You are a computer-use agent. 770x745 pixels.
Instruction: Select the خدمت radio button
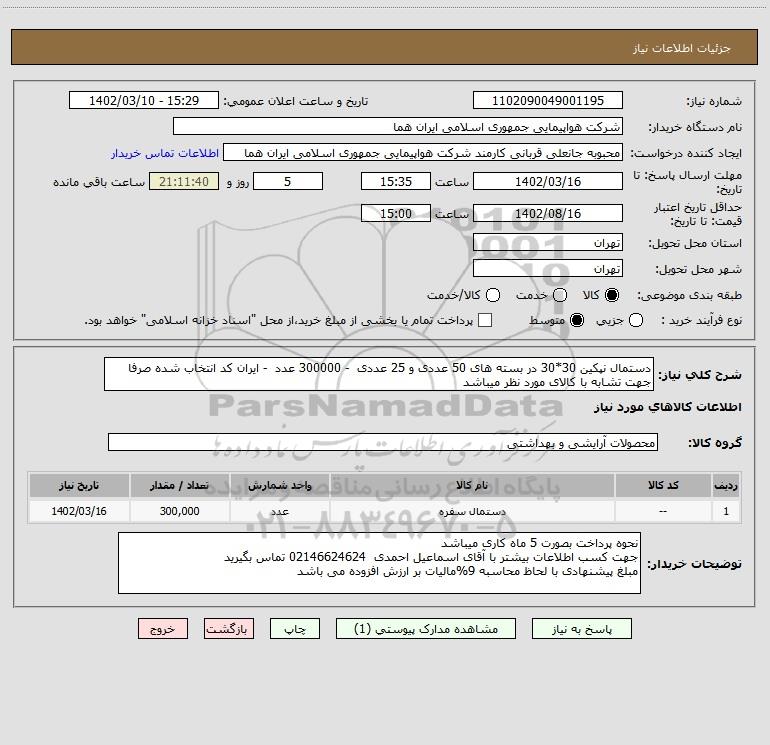pyautogui.click(x=560, y=295)
